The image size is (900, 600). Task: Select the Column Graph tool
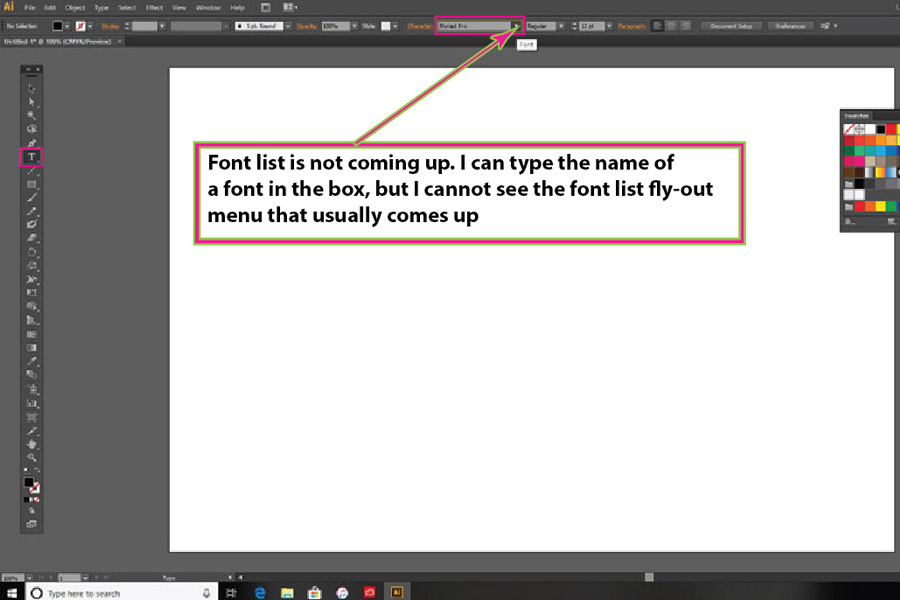[32, 403]
